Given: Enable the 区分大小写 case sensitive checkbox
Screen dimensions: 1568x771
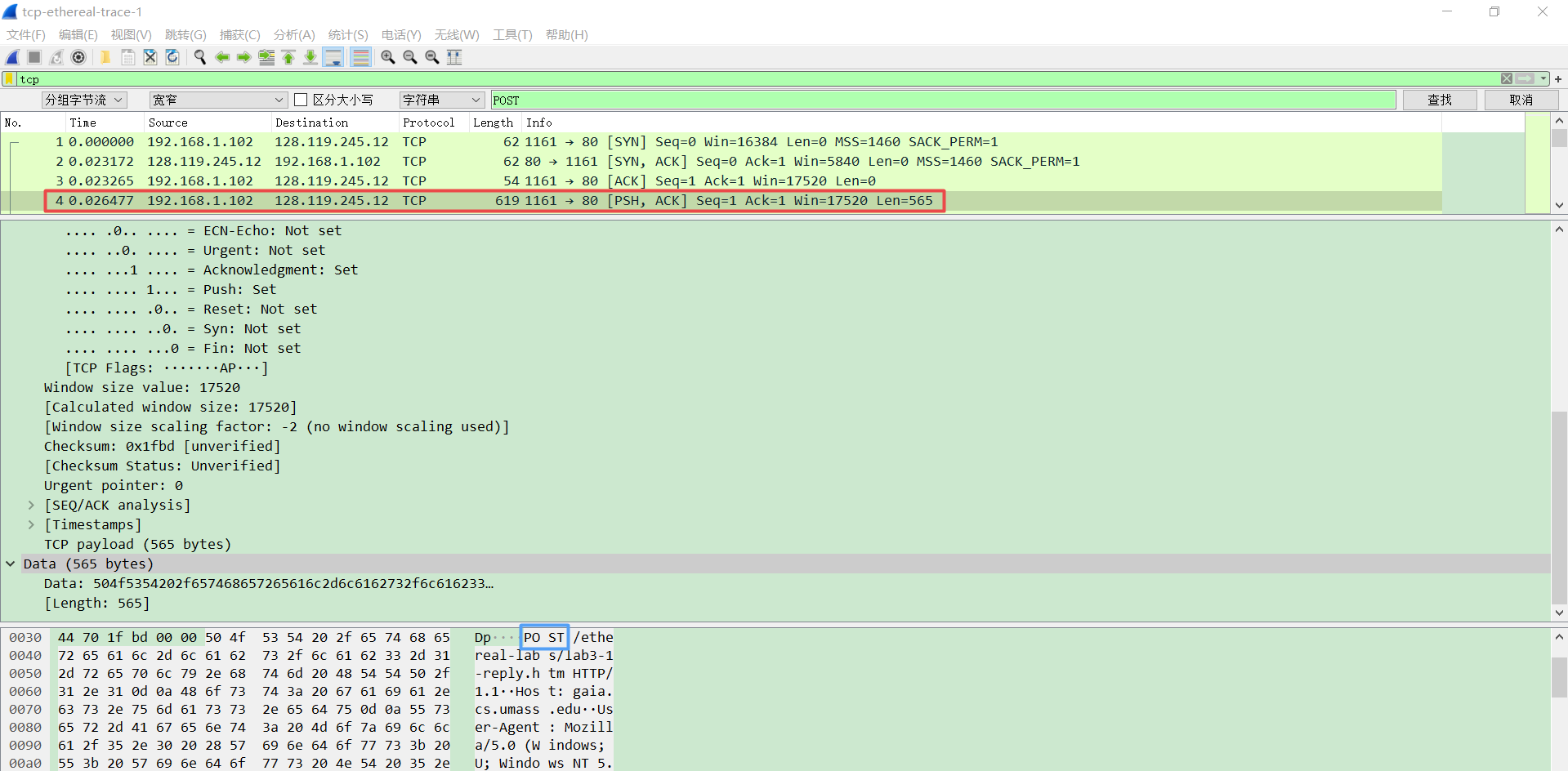Looking at the screenshot, I should click(301, 100).
